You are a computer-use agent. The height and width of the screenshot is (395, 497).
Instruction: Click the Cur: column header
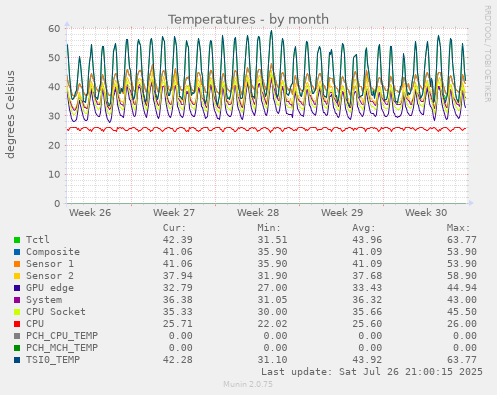tap(174, 228)
